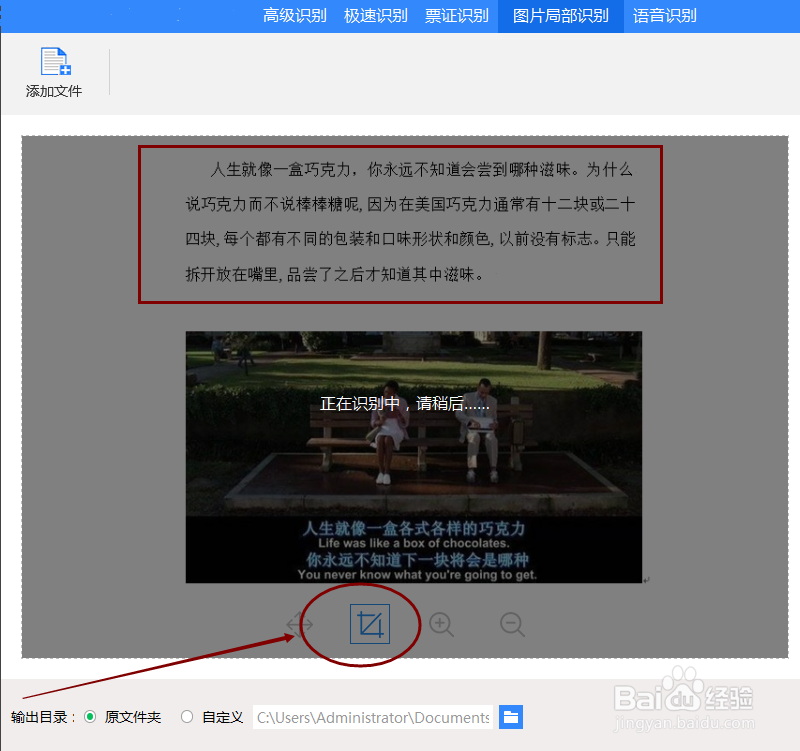Viewport: 800px width, 751px height.
Task: Choose 自定义 output radio button
Action: tap(187, 717)
